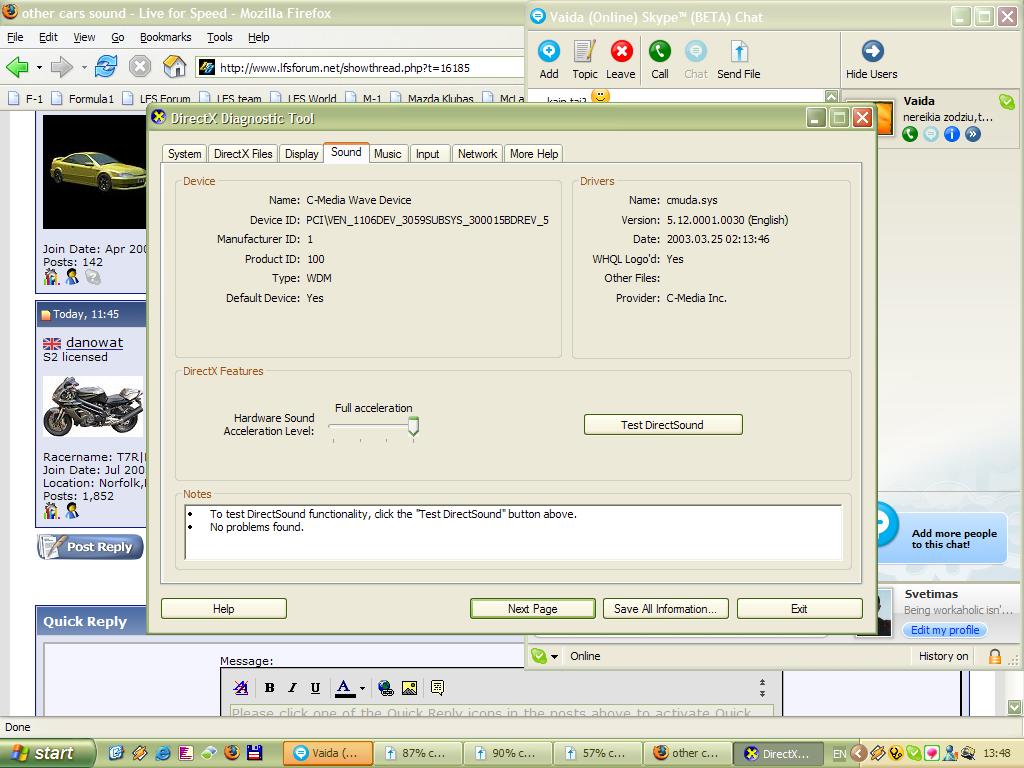Open LFS World bookmark in Firefox toolbar

coord(304,99)
